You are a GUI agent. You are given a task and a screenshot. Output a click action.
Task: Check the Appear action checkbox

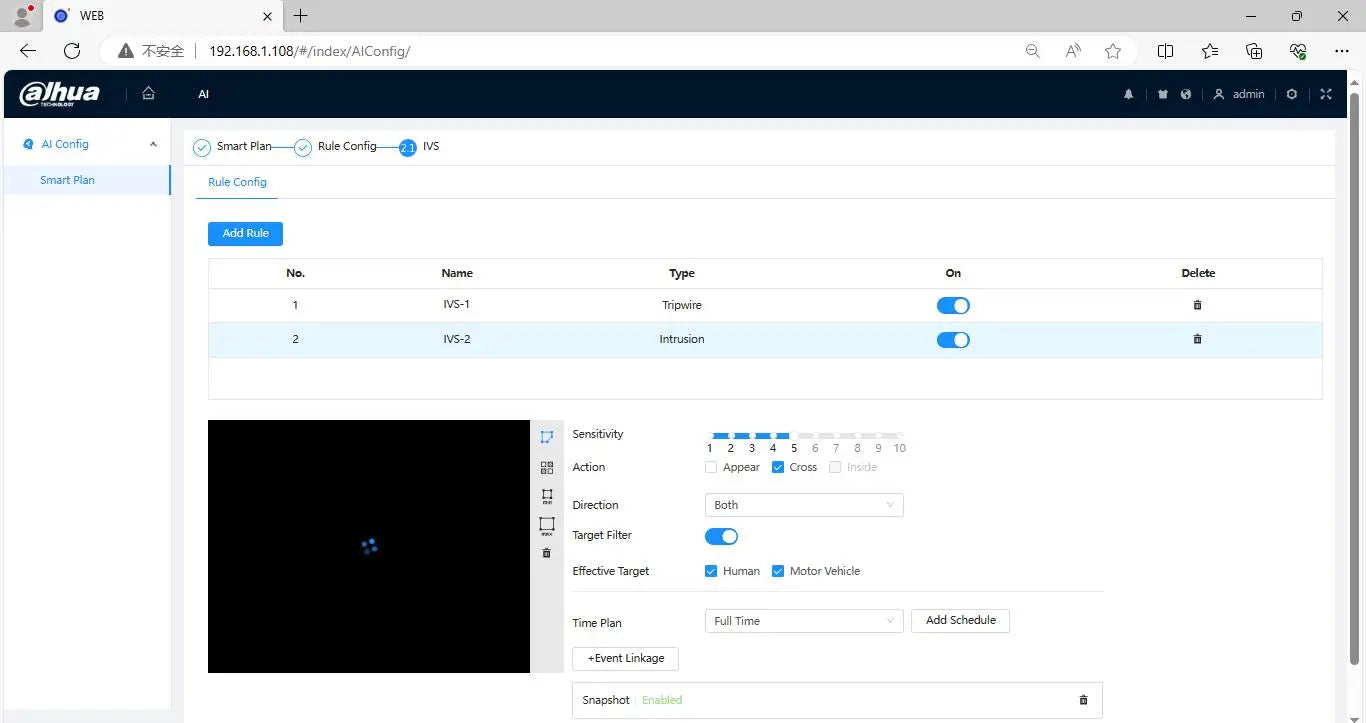711,467
